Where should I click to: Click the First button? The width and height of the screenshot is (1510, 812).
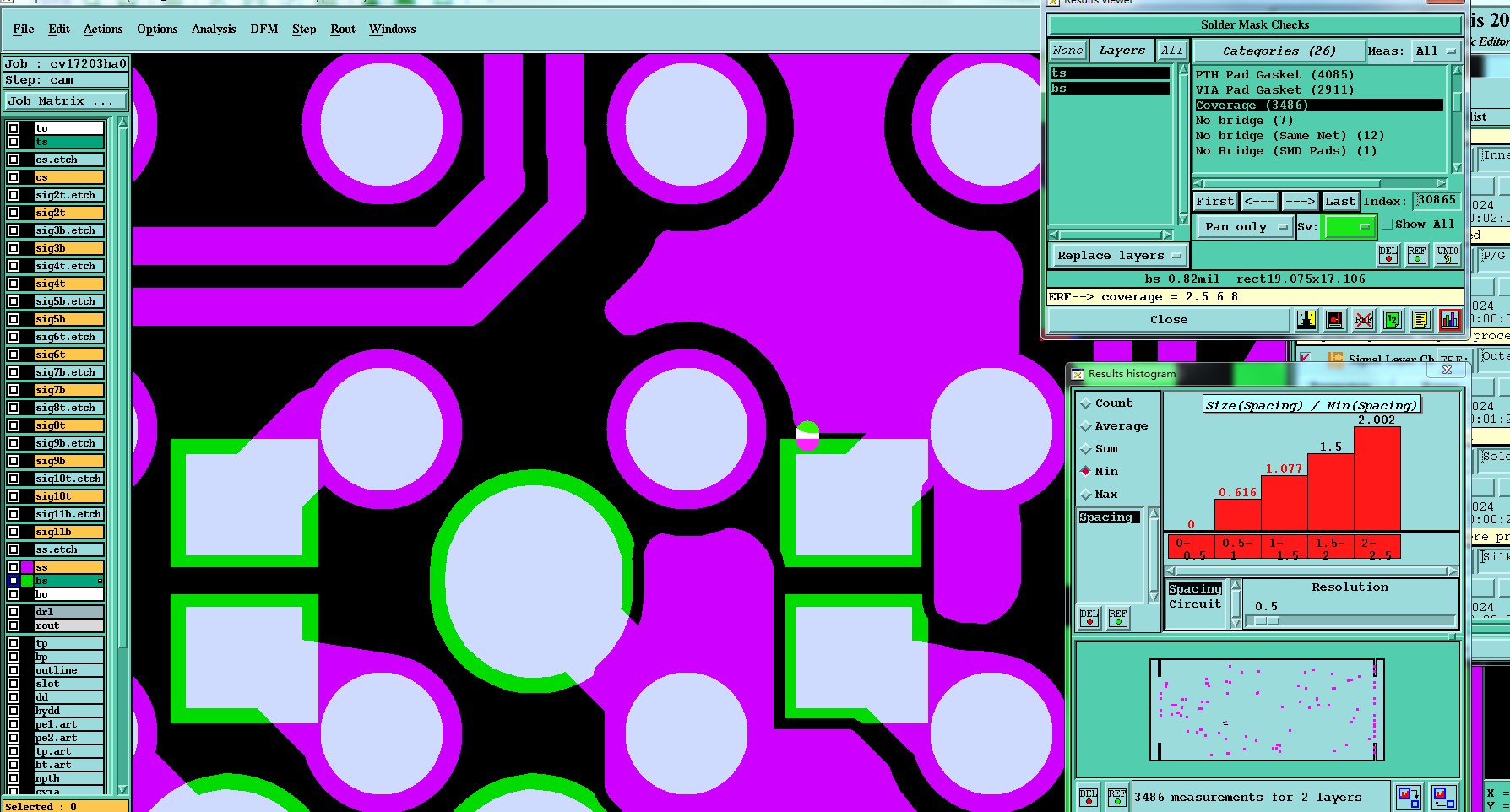click(1215, 201)
